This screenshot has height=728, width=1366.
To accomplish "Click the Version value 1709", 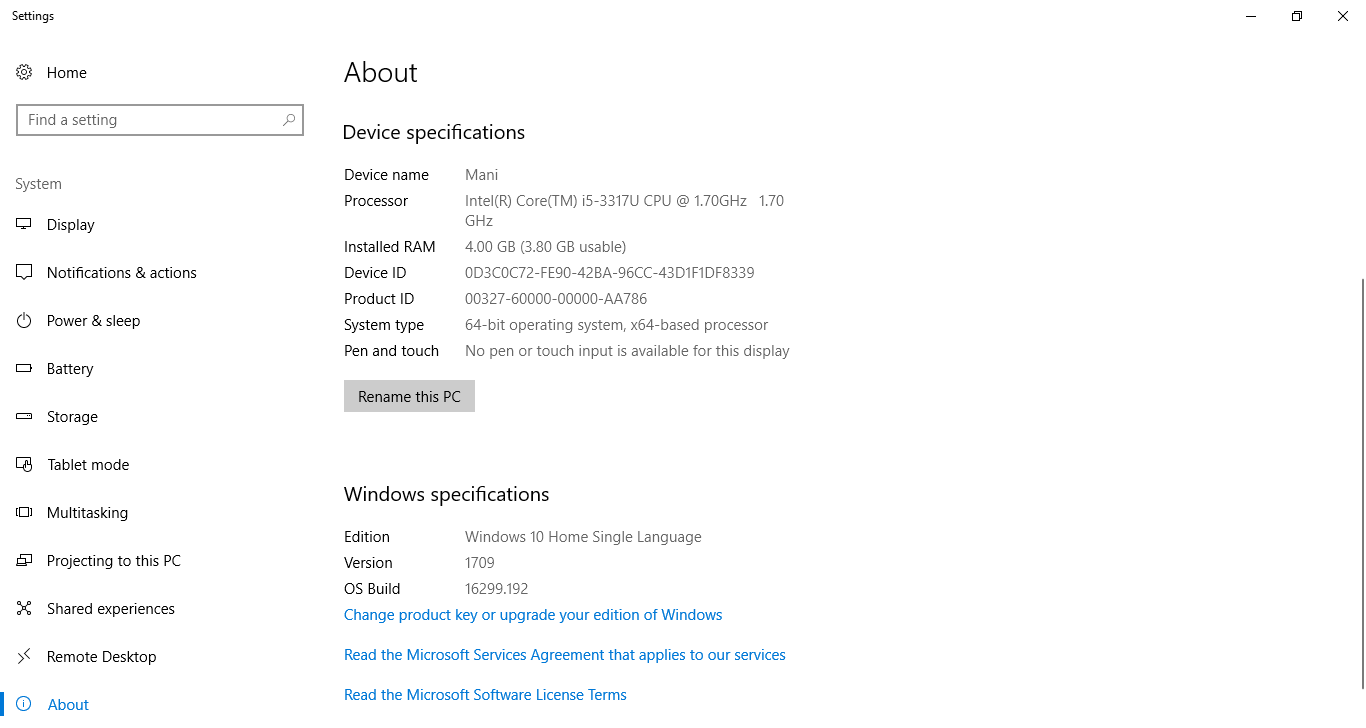I will click(480, 563).
